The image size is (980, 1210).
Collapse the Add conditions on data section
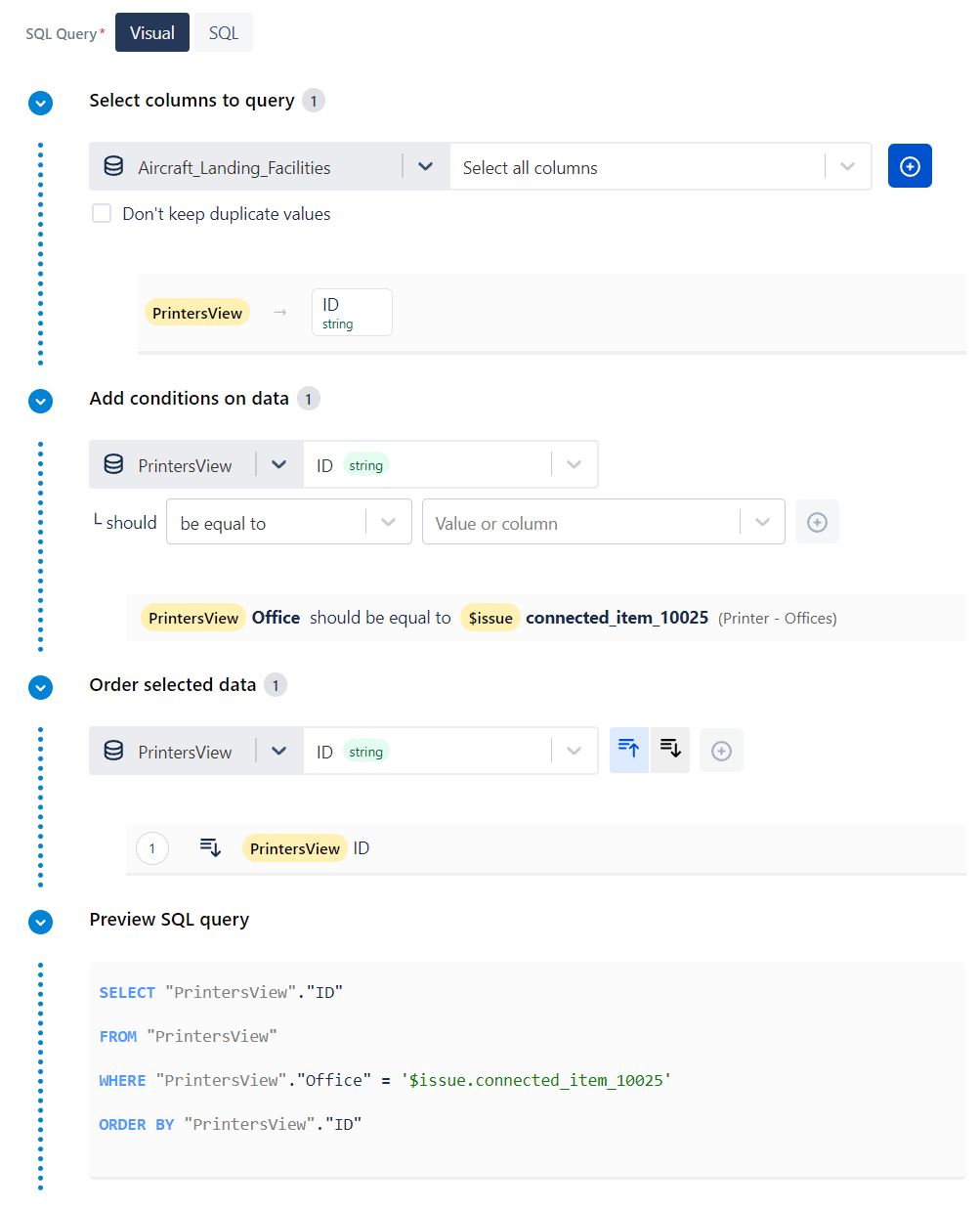click(x=40, y=401)
